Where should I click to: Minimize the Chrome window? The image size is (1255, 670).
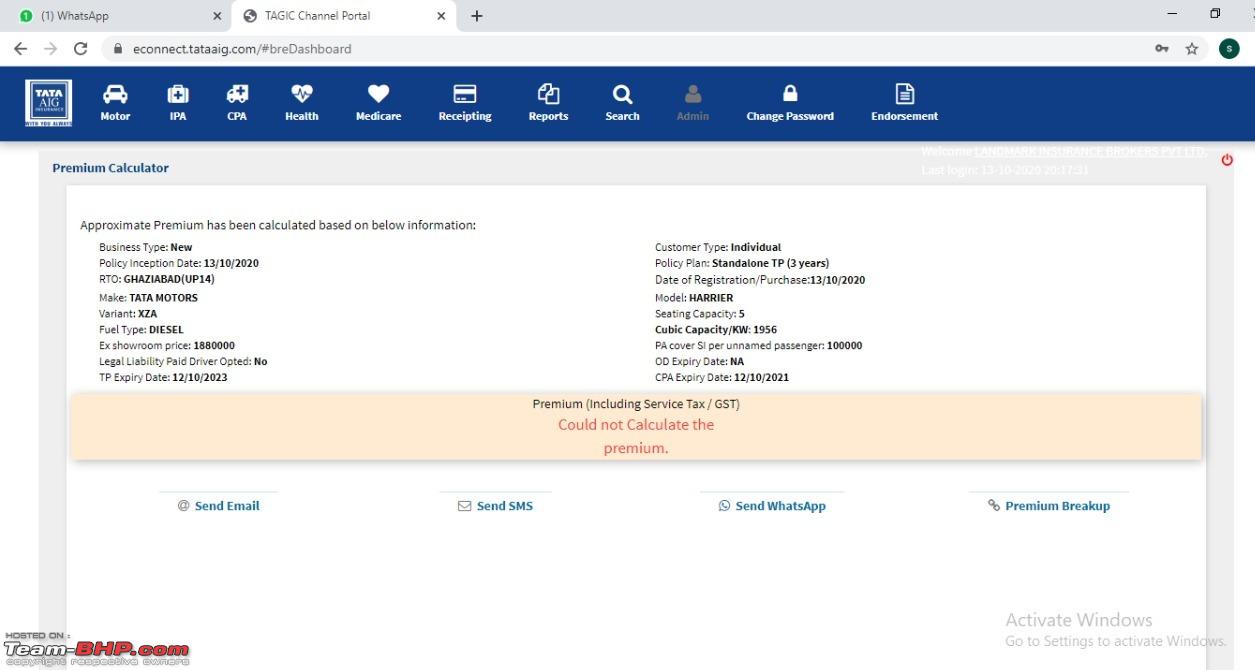click(x=1172, y=14)
